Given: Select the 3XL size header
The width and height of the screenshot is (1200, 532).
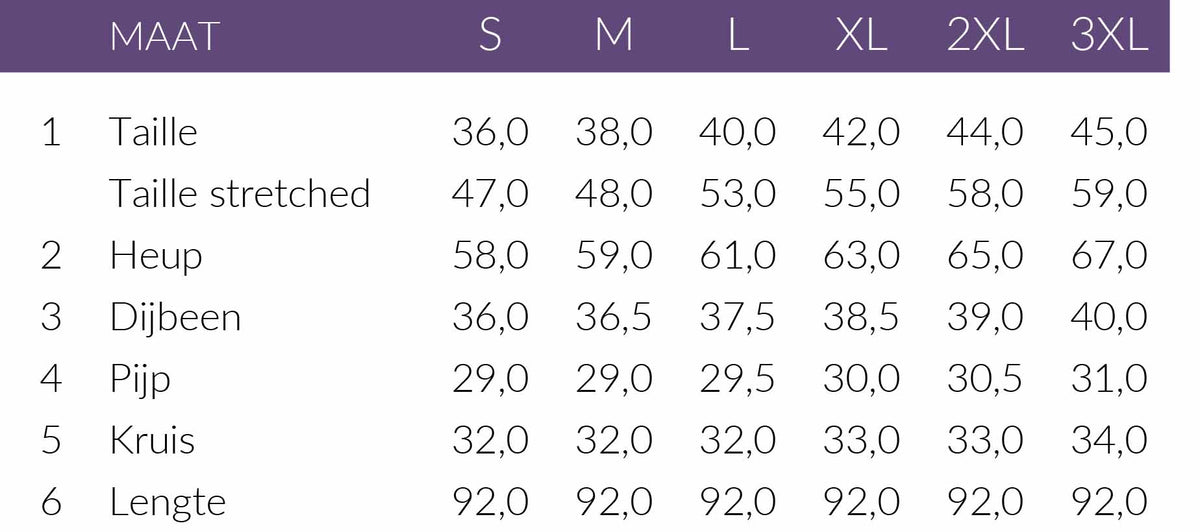Looking at the screenshot, I should 1109,37.
